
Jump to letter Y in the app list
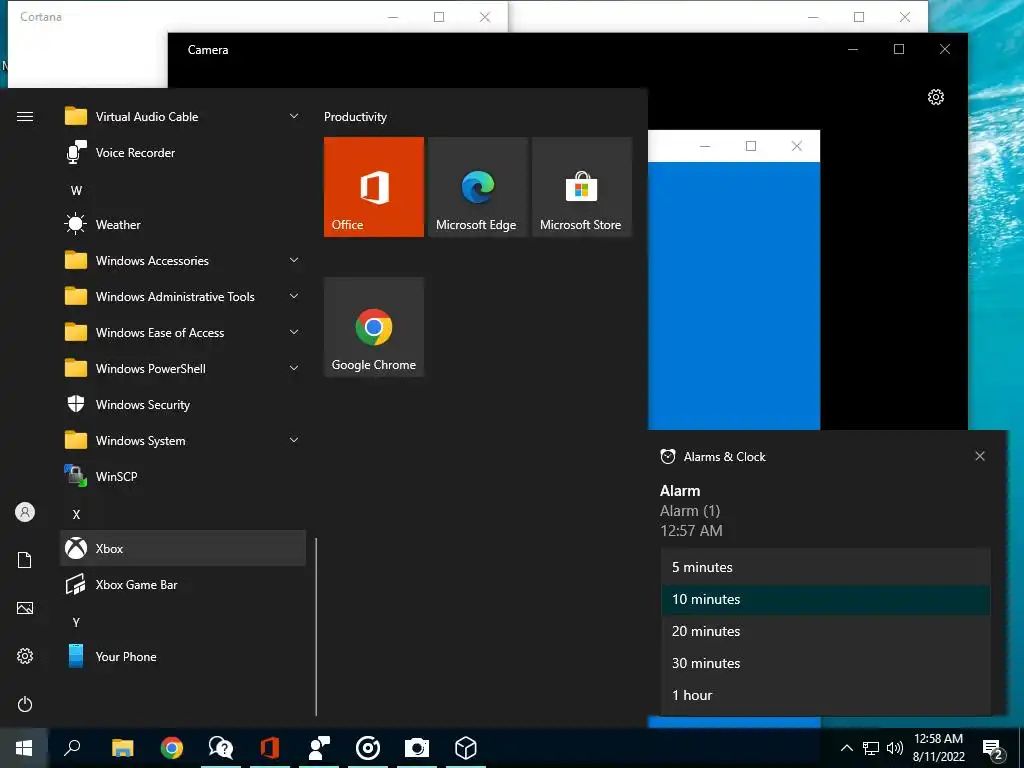tap(76, 622)
